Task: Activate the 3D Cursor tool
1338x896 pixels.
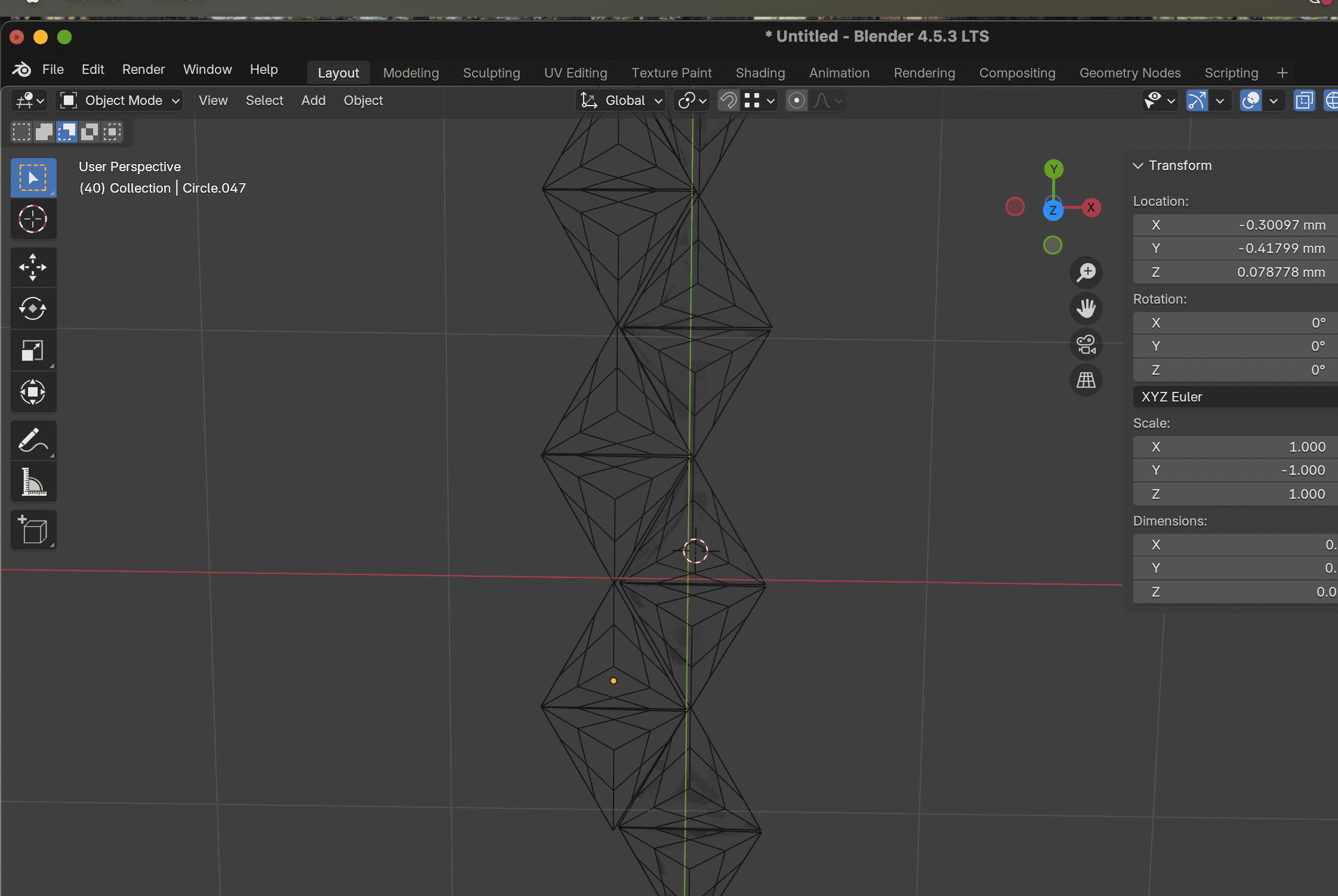Action: click(33, 219)
